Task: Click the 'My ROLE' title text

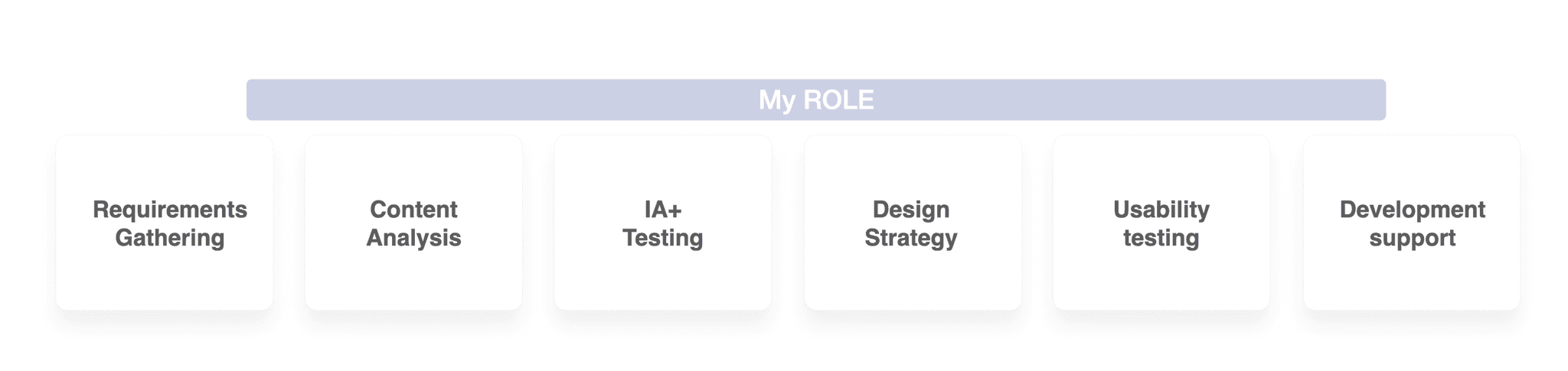Action: [815, 100]
